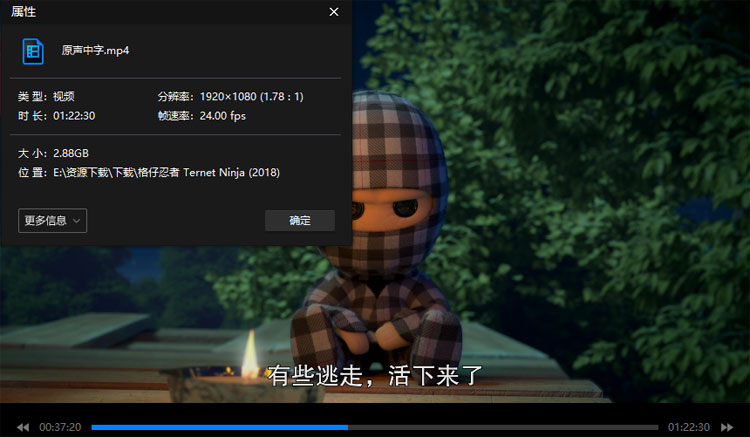Click the total duration 01:22:30 beside the progress bar
The width and height of the screenshot is (750, 437).
(689, 427)
